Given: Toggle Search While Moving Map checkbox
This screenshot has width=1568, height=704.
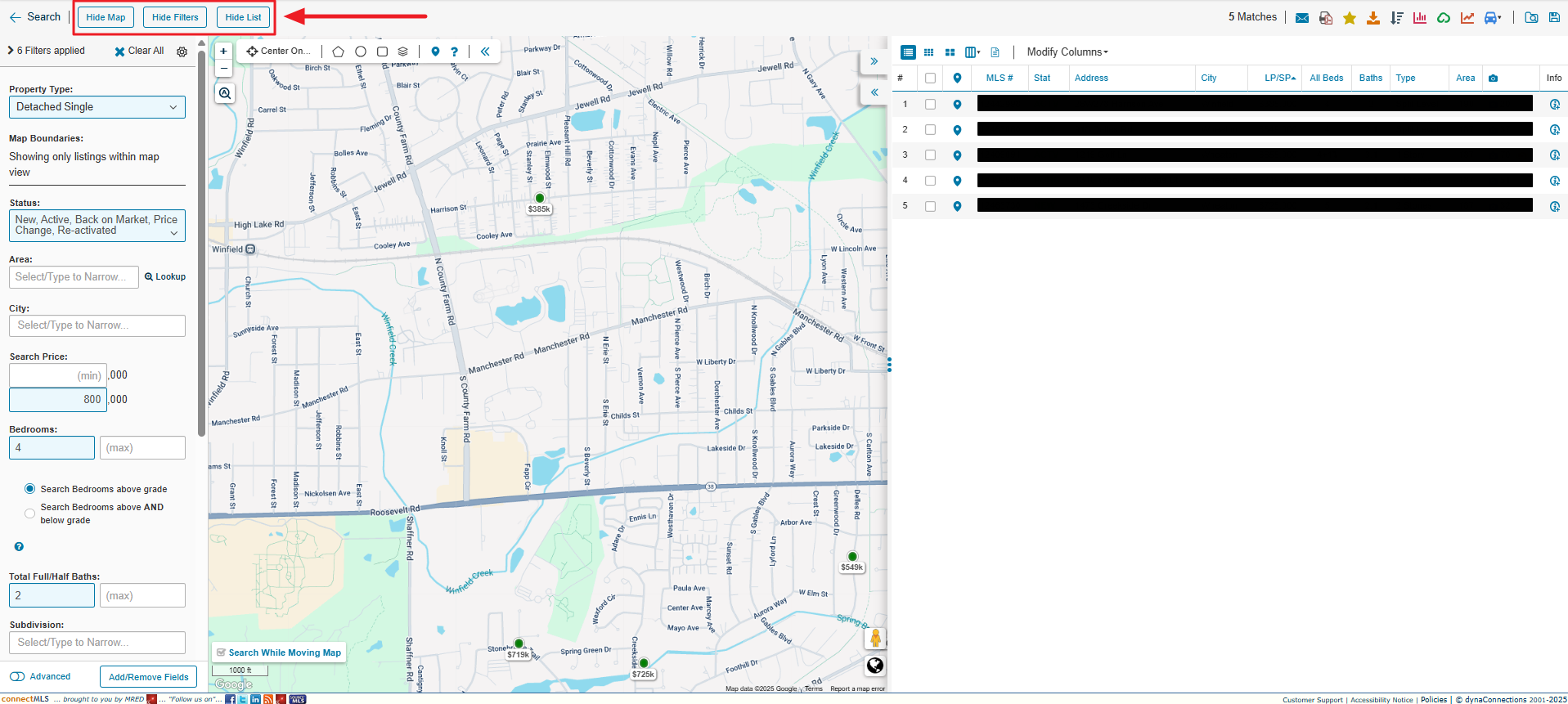Looking at the screenshot, I should (221, 652).
